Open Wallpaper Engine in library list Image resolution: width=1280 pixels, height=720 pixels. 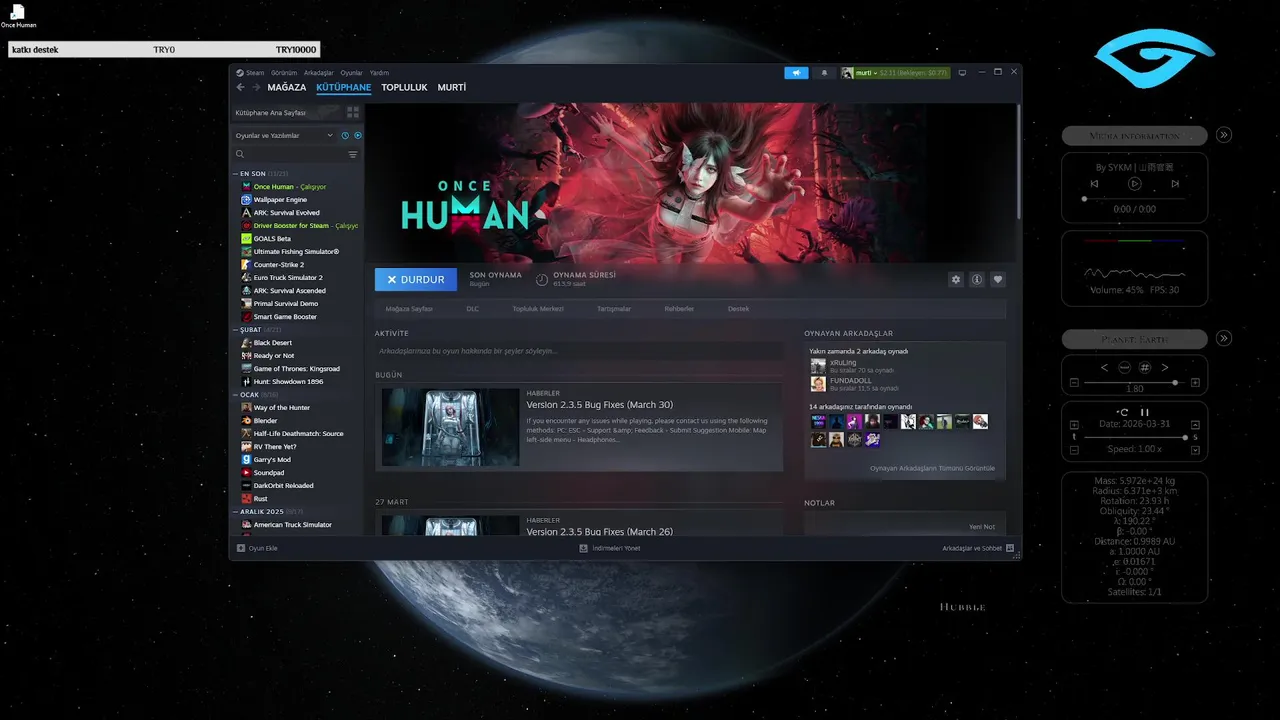(x=280, y=200)
